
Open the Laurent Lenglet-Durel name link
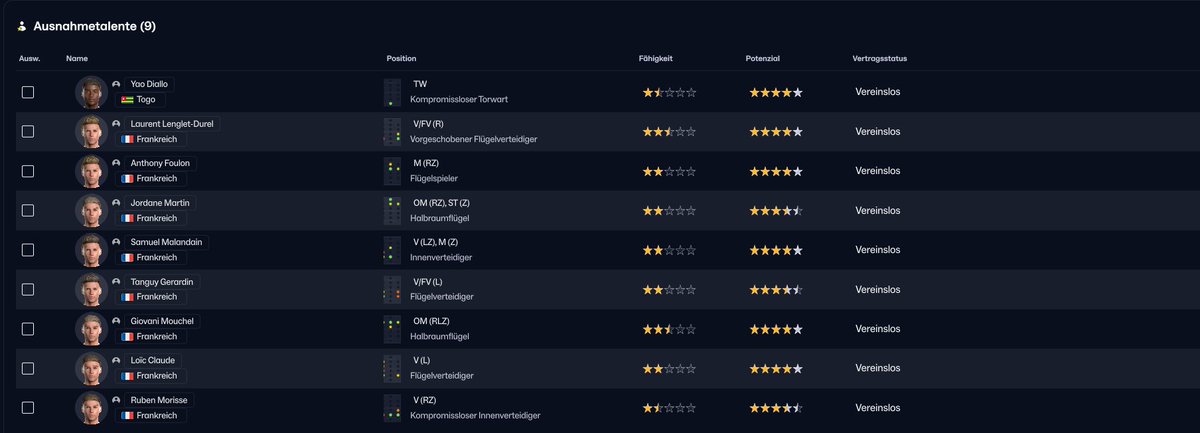[x=171, y=124]
